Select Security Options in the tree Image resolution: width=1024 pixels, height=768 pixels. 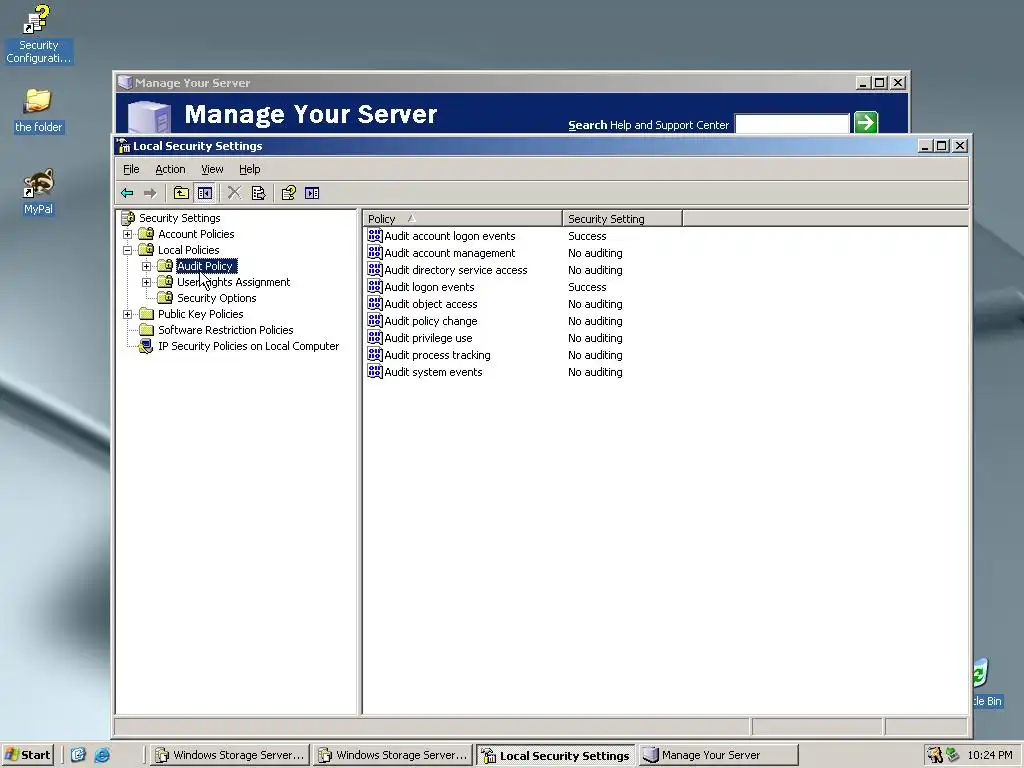[216, 298]
